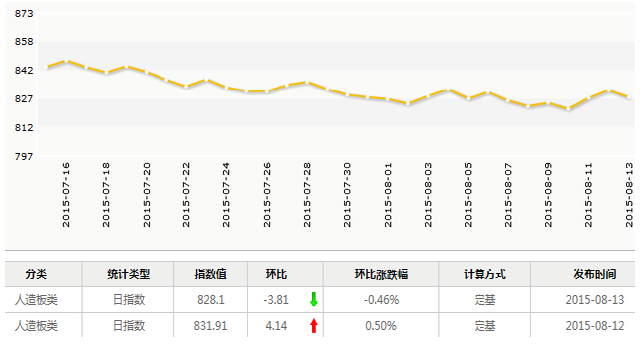The height and width of the screenshot is (362, 640).
Task: Click the 4.14 change value
Action: pos(276,326)
